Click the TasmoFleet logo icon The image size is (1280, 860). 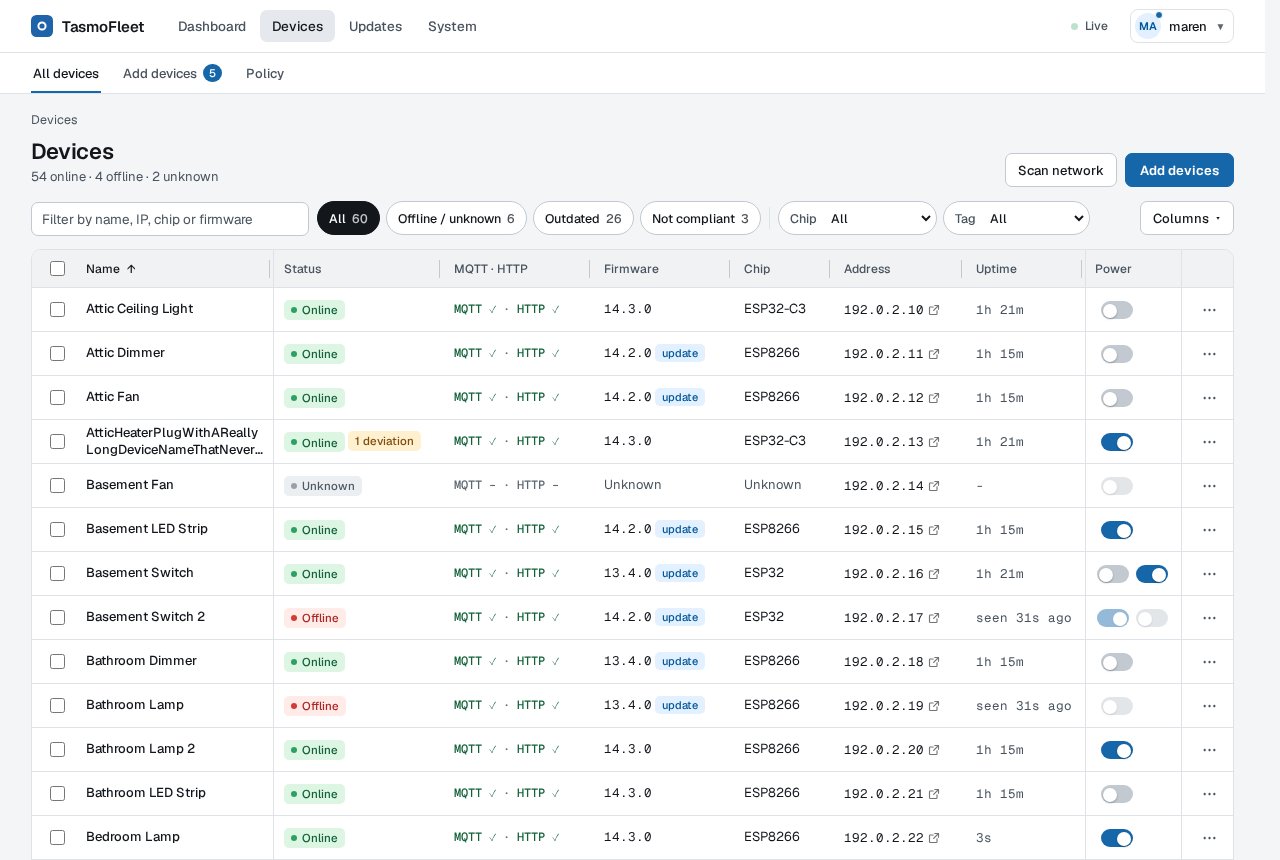coord(42,26)
